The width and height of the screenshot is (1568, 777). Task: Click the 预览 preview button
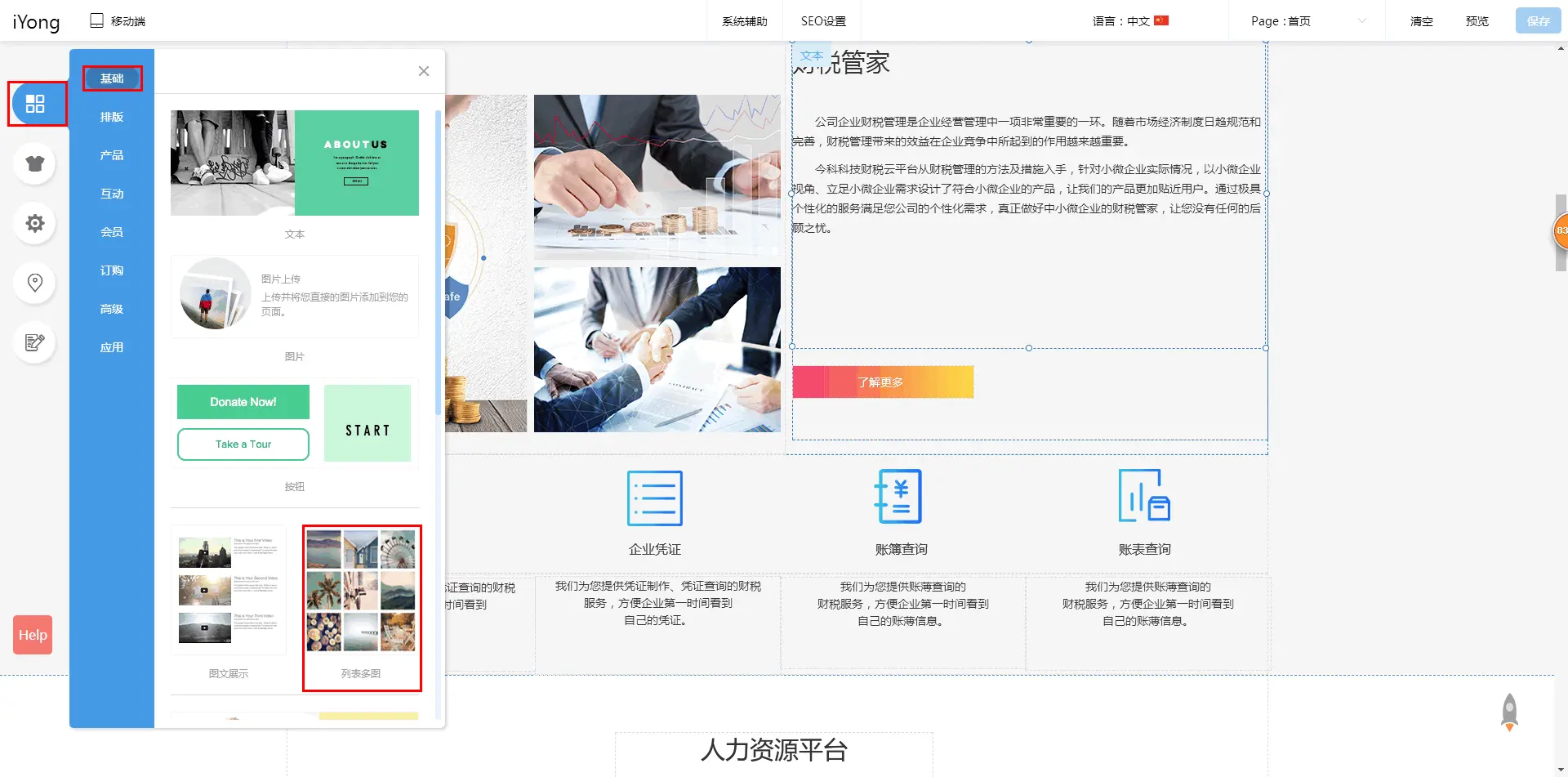click(x=1477, y=21)
